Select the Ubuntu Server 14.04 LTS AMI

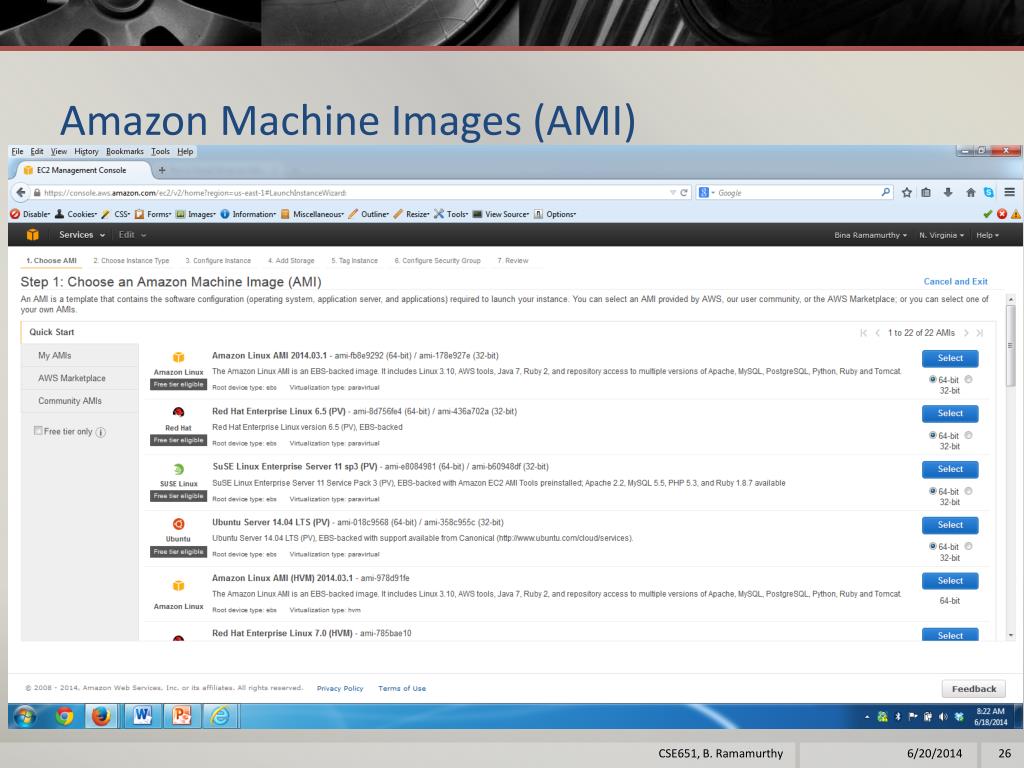(950, 525)
